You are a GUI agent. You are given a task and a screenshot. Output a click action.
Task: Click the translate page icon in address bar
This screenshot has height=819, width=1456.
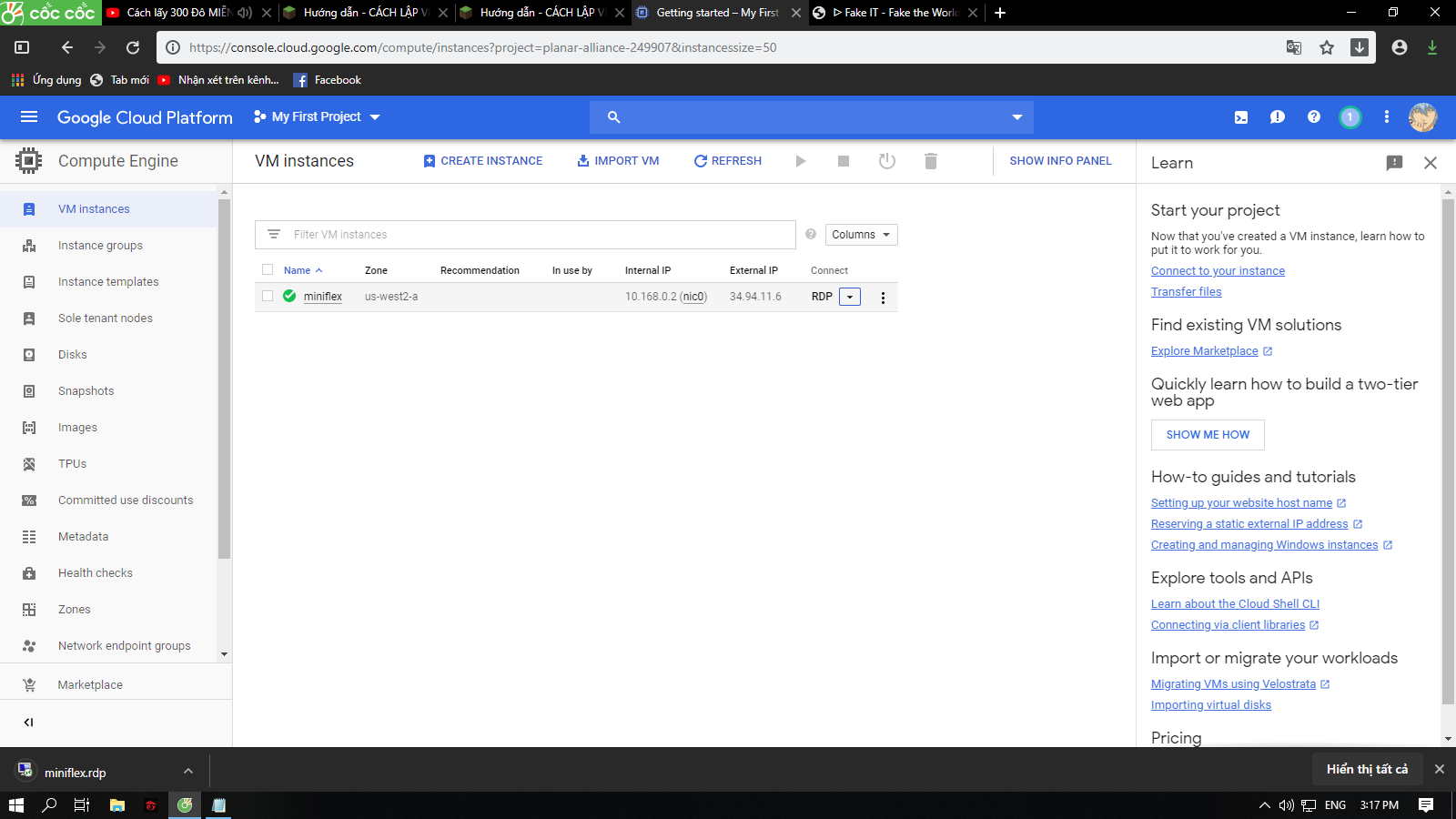tap(1294, 47)
